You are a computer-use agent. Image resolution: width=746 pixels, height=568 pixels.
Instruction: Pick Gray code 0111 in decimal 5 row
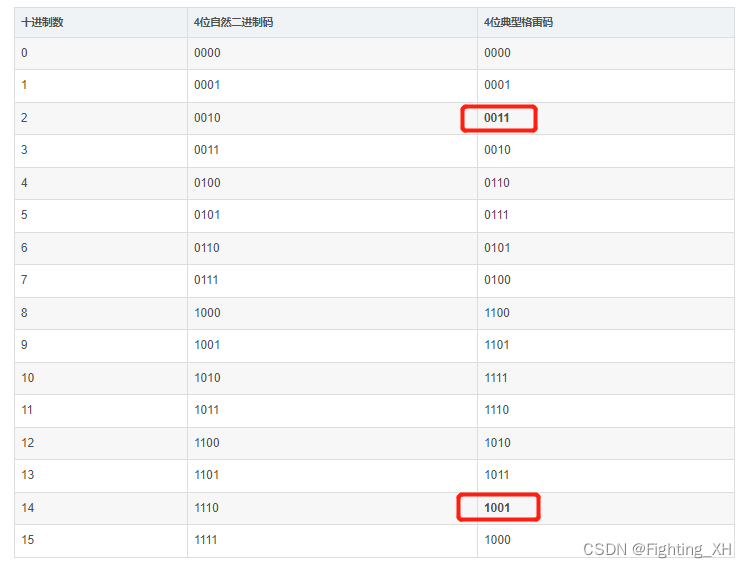click(x=496, y=215)
